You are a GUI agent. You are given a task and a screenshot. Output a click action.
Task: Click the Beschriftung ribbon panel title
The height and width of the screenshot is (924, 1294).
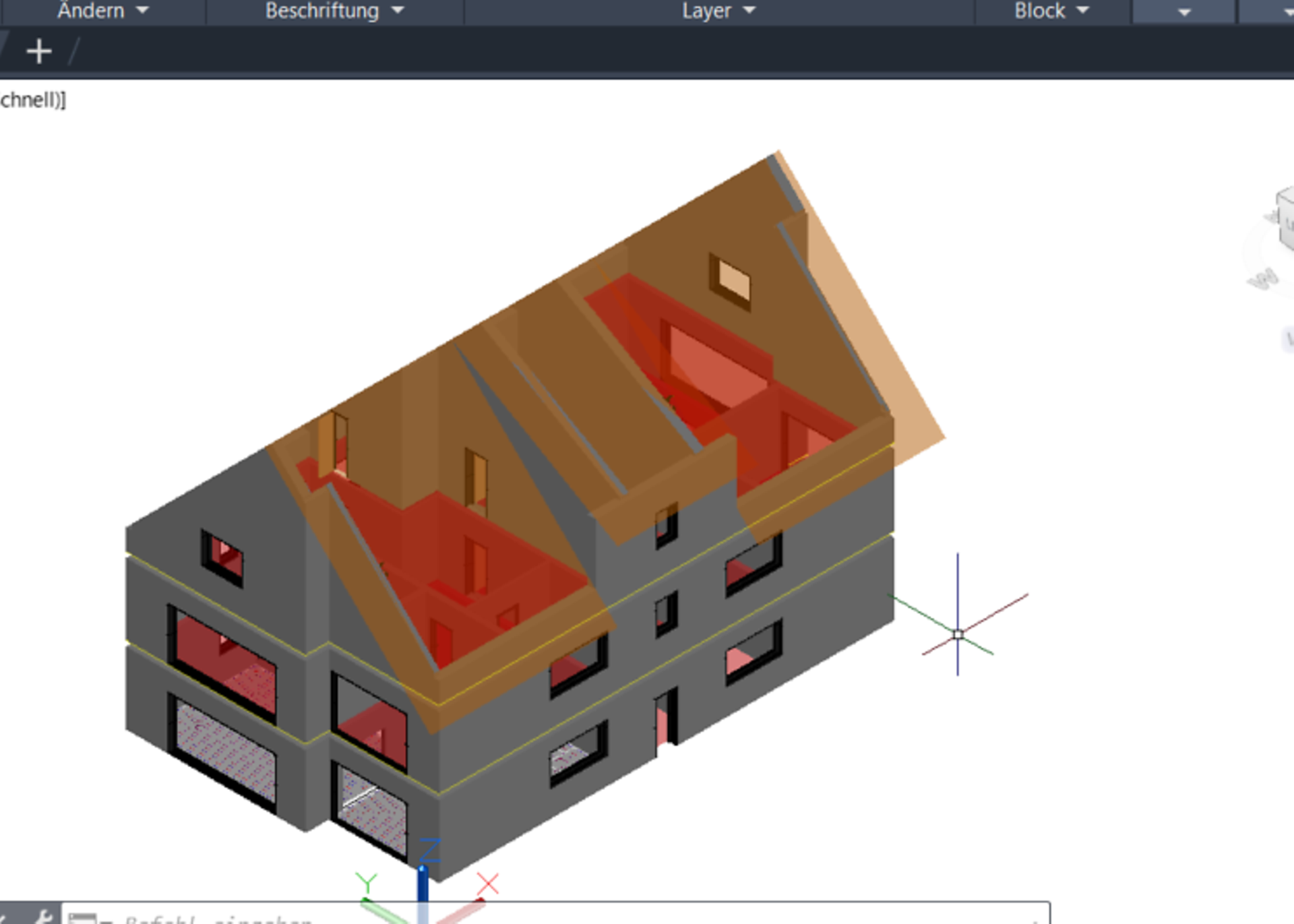coord(321,11)
